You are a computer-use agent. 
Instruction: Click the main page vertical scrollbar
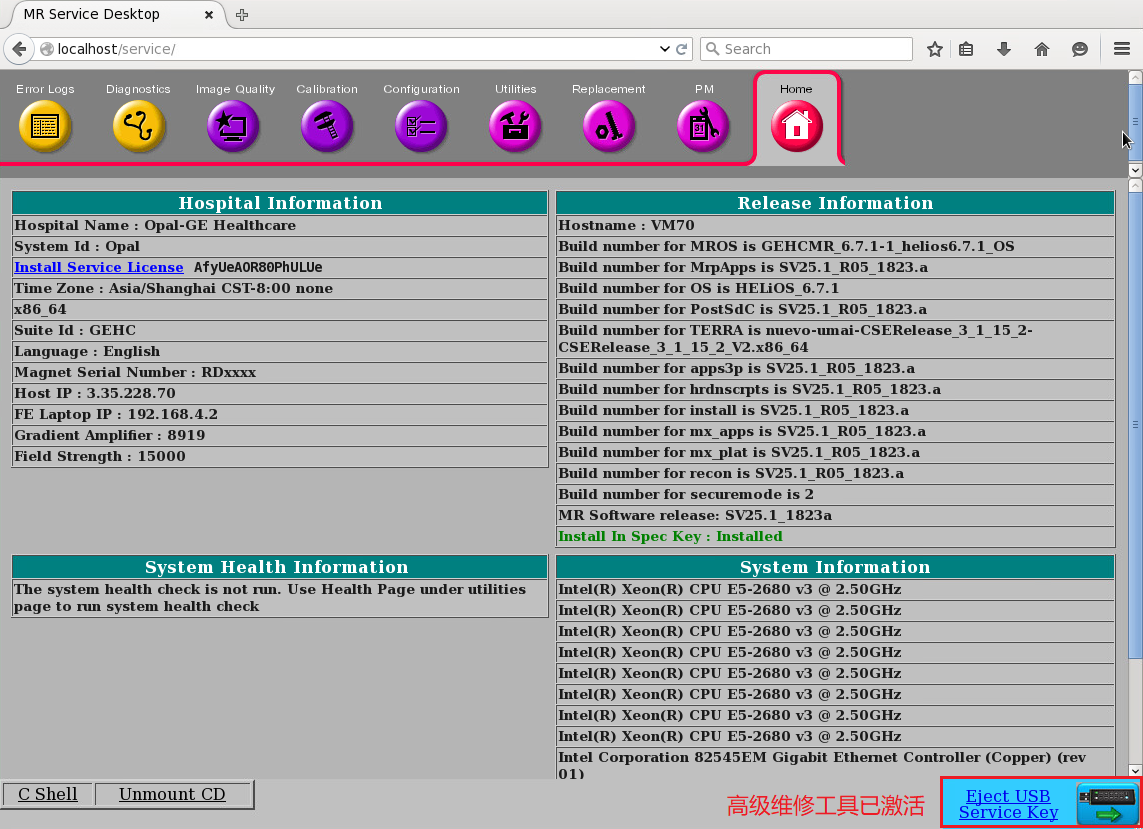tap(1135, 420)
